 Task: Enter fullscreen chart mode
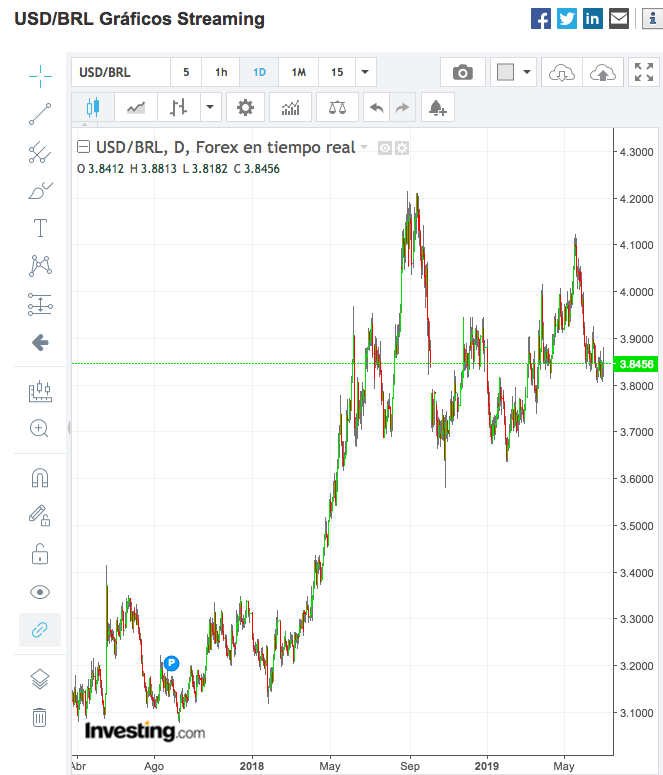644,73
